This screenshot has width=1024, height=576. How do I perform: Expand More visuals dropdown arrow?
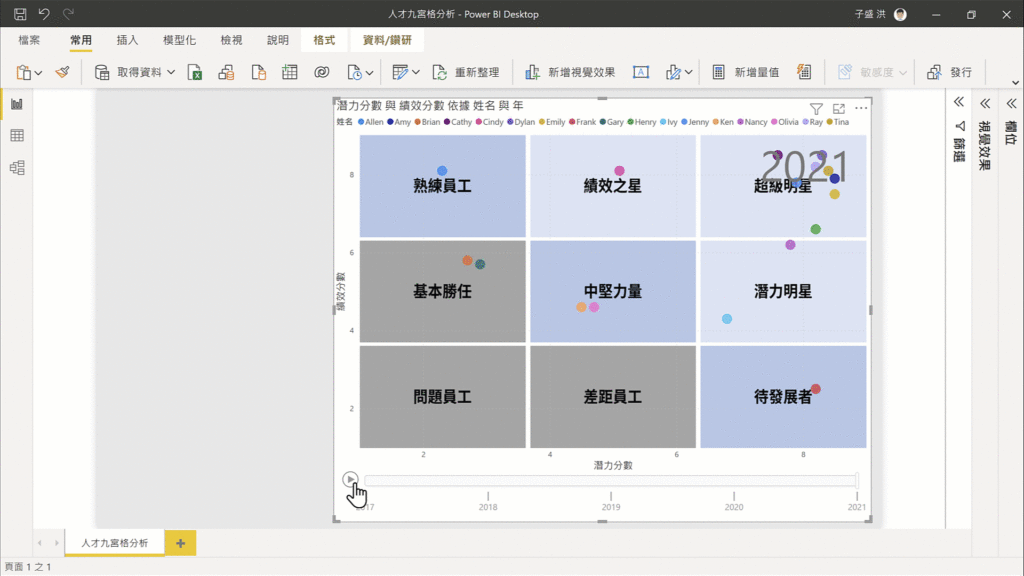[x=689, y=72]
